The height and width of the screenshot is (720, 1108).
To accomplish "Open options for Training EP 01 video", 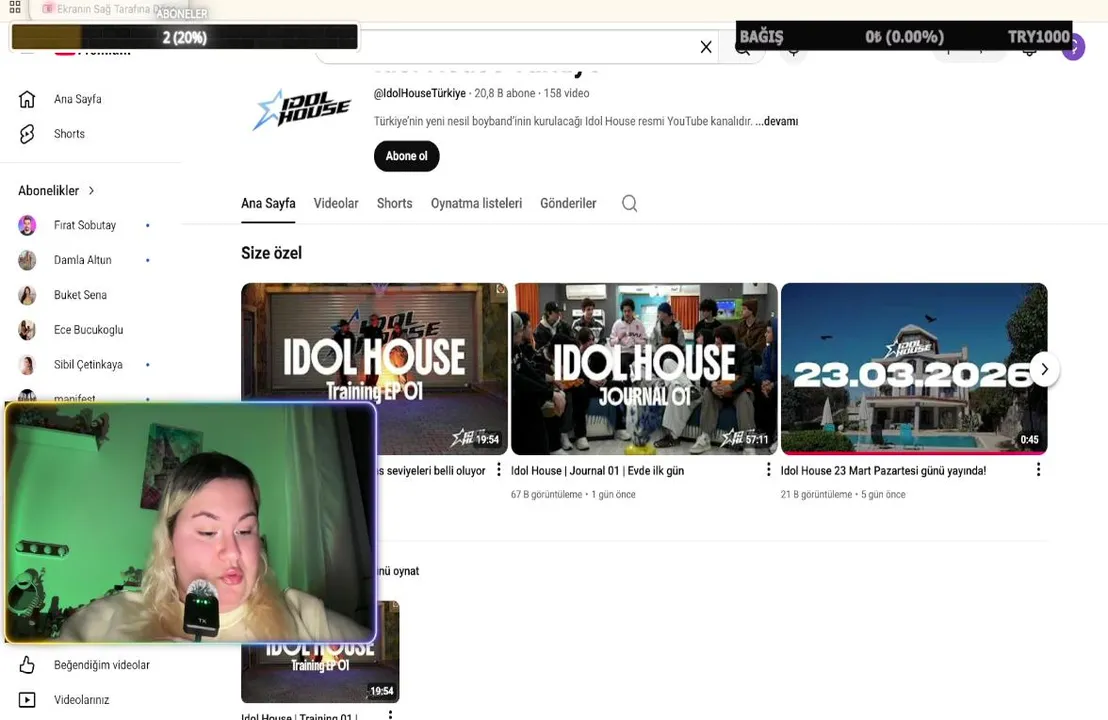I will click(x=499, y=470).
